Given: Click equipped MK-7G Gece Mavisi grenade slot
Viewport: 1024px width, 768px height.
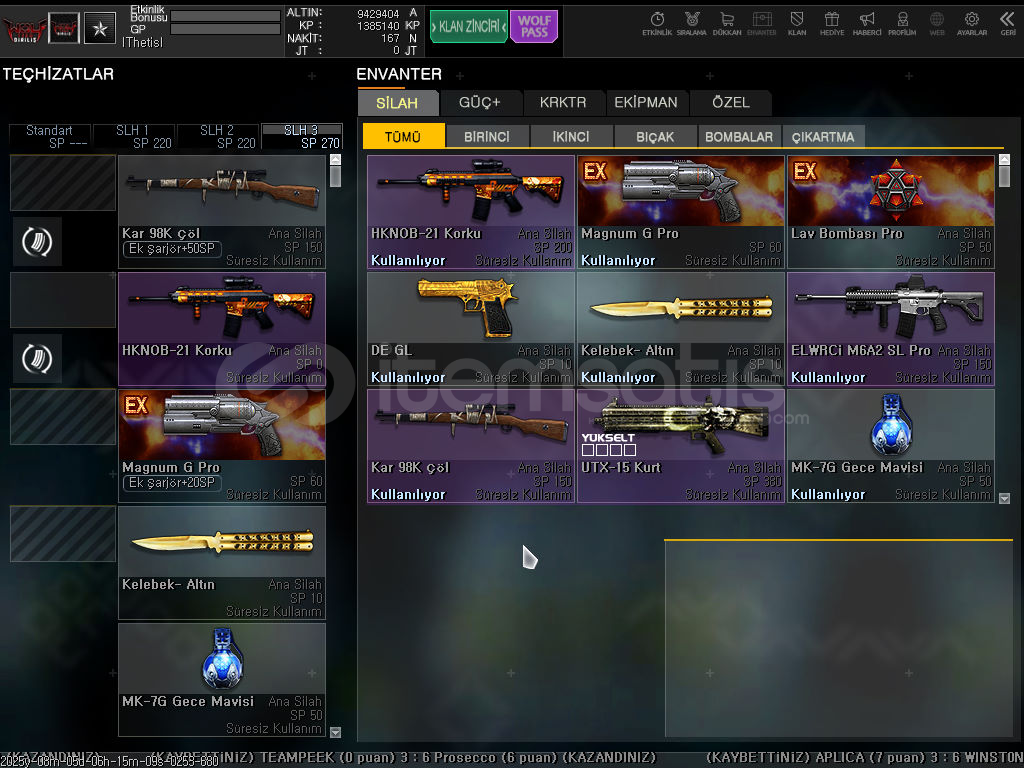Looking at the screenshot, I should 222,680.
